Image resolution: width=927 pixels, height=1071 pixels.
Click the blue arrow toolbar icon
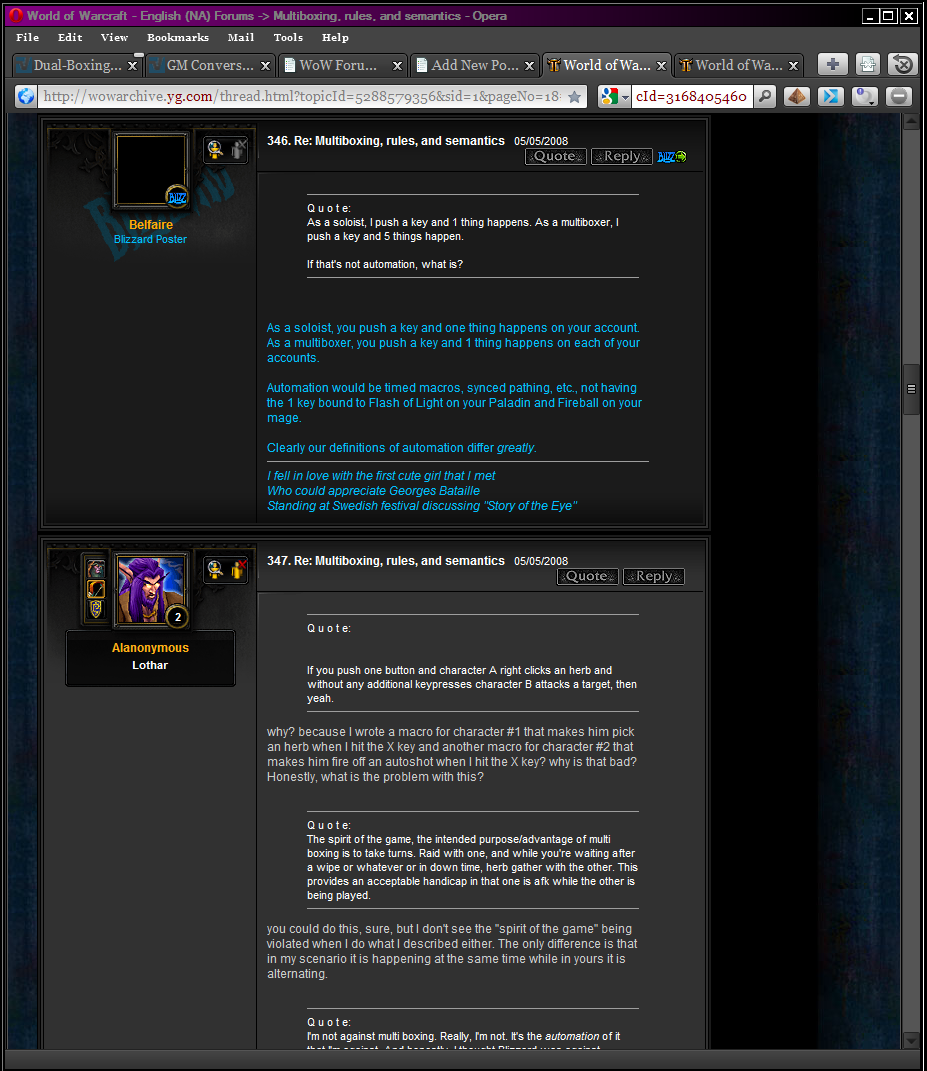831,96
